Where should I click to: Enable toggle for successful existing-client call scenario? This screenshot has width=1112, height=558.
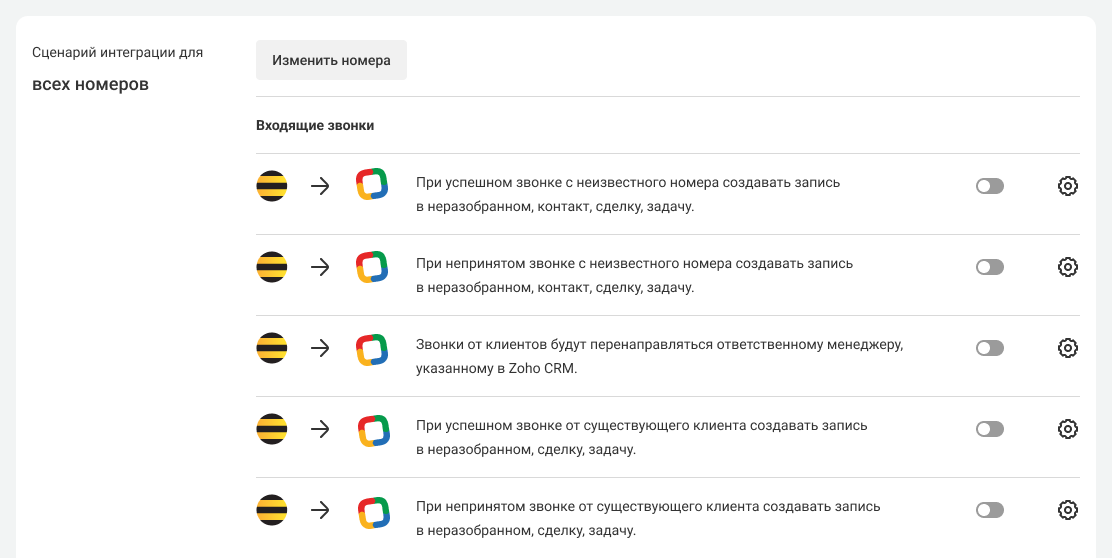[989, 429]
